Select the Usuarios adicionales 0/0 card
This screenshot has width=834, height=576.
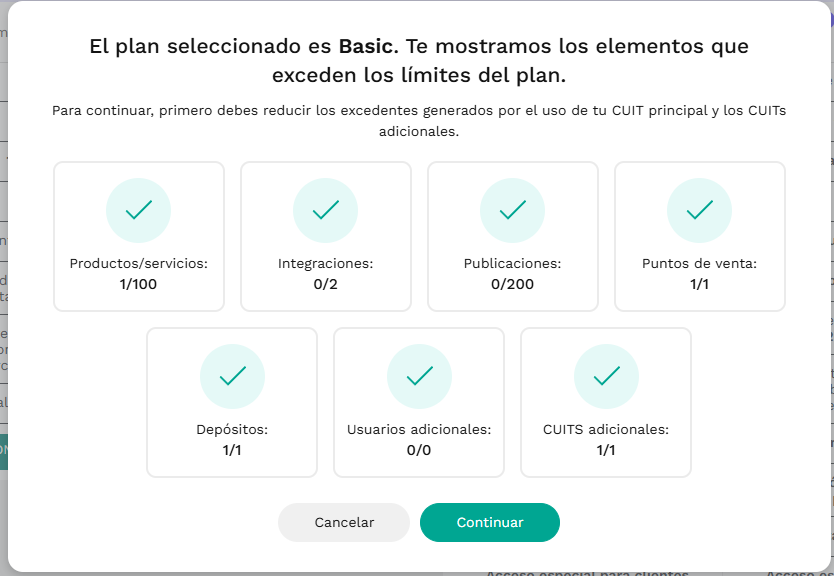tap(419, 402)
